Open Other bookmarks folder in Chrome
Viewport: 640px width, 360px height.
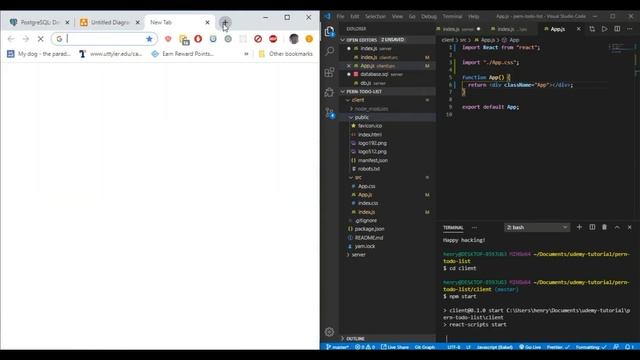click(286, 54)
